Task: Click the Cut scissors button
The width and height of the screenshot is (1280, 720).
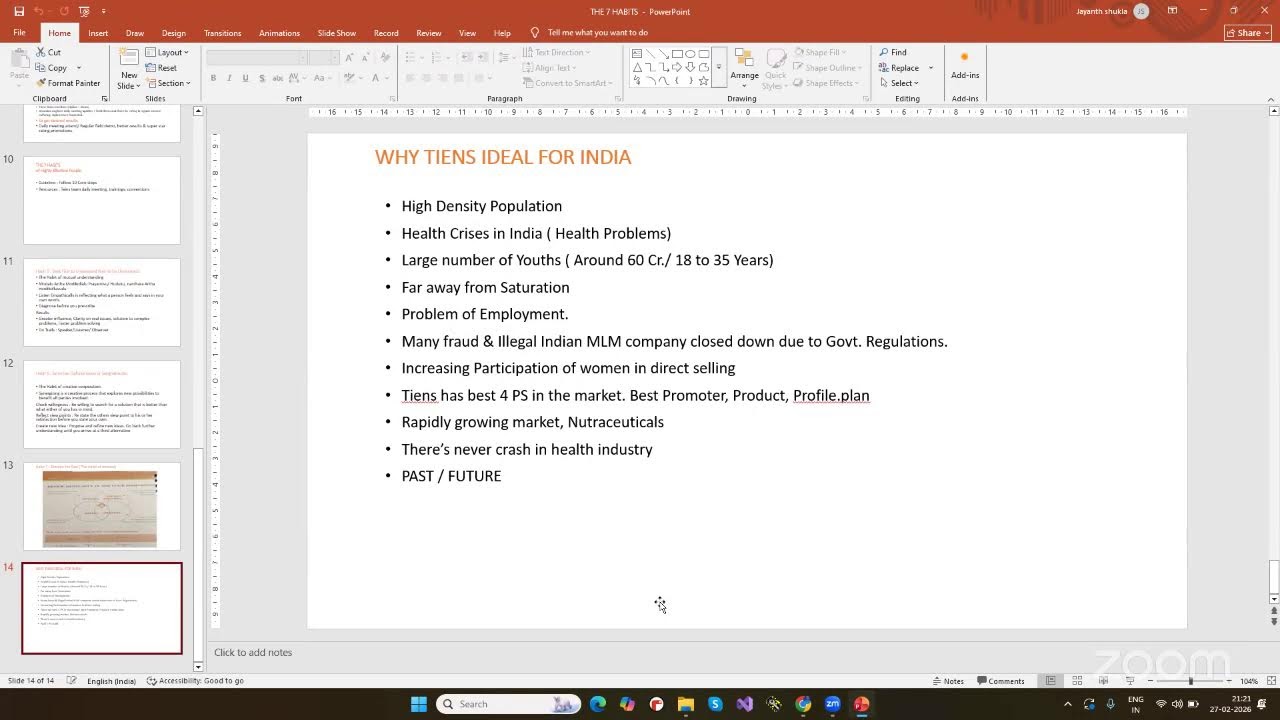Action: (x=49, y=52)
